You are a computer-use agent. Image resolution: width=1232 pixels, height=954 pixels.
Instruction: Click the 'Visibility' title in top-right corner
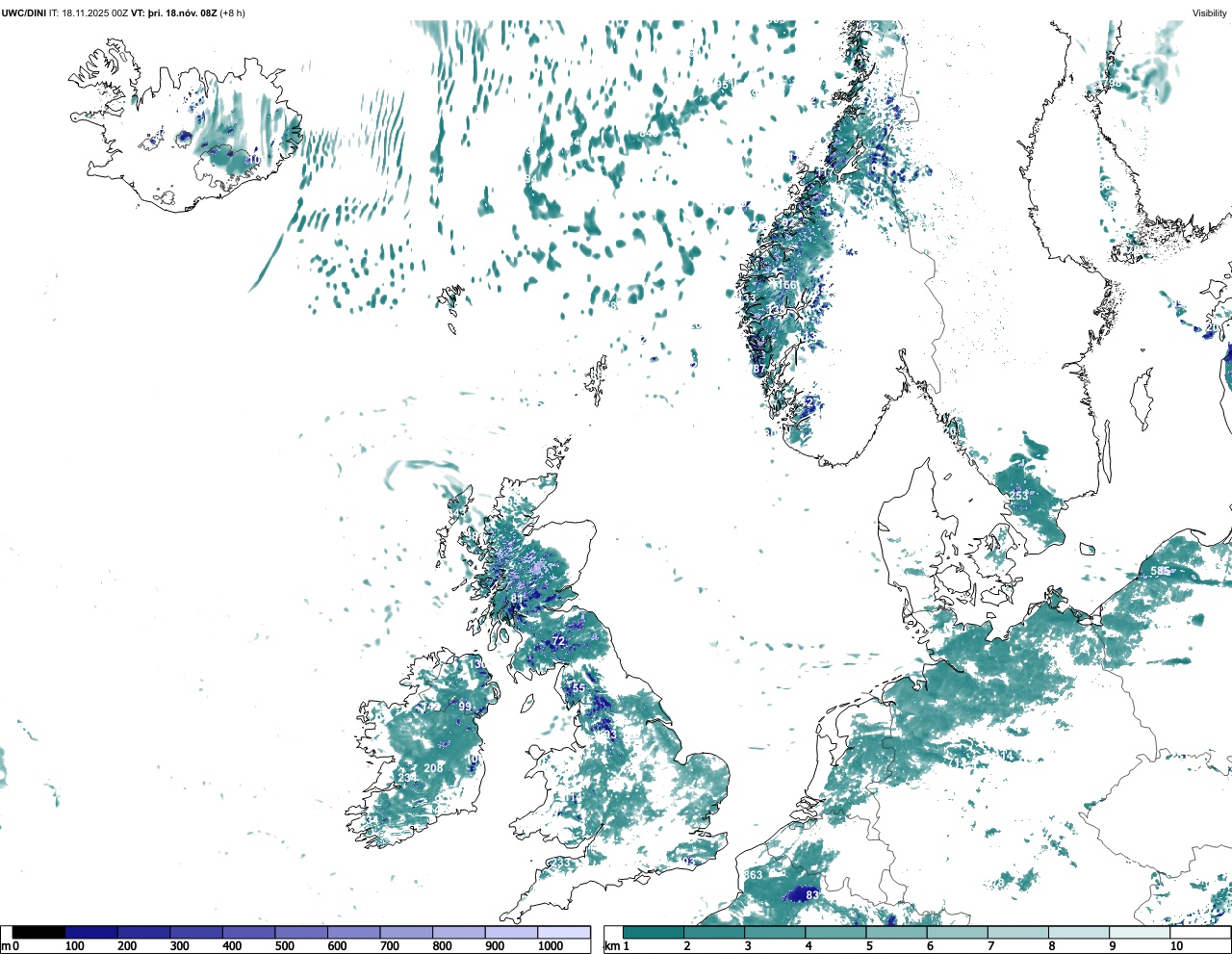pyautogui.click(x=1210, y=13)
